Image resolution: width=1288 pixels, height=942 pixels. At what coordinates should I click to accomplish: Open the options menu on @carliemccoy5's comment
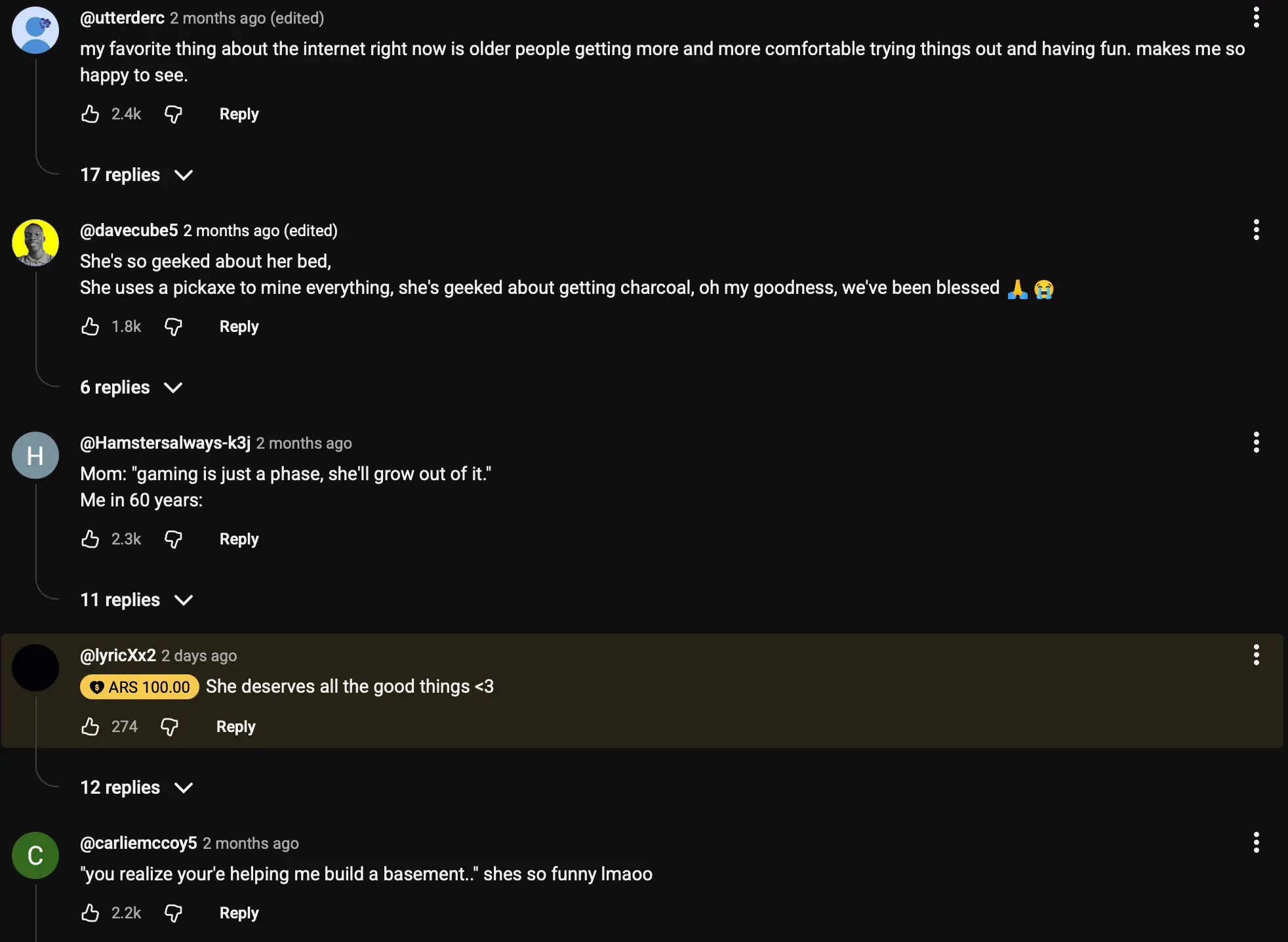click(1256, 842)
